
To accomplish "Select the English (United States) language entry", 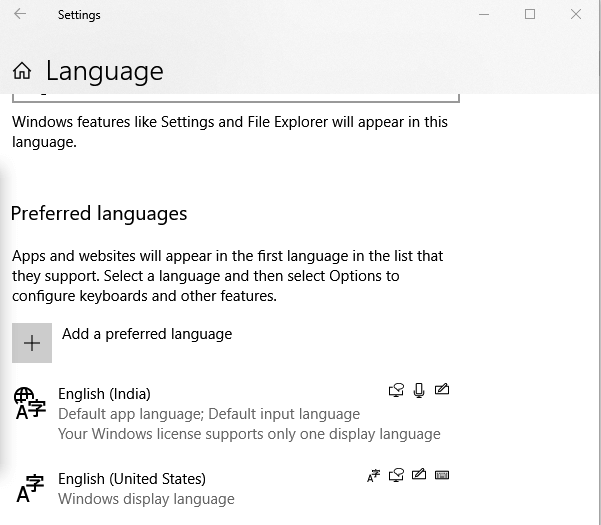I will pyautogui.click(x=231, y=489).
